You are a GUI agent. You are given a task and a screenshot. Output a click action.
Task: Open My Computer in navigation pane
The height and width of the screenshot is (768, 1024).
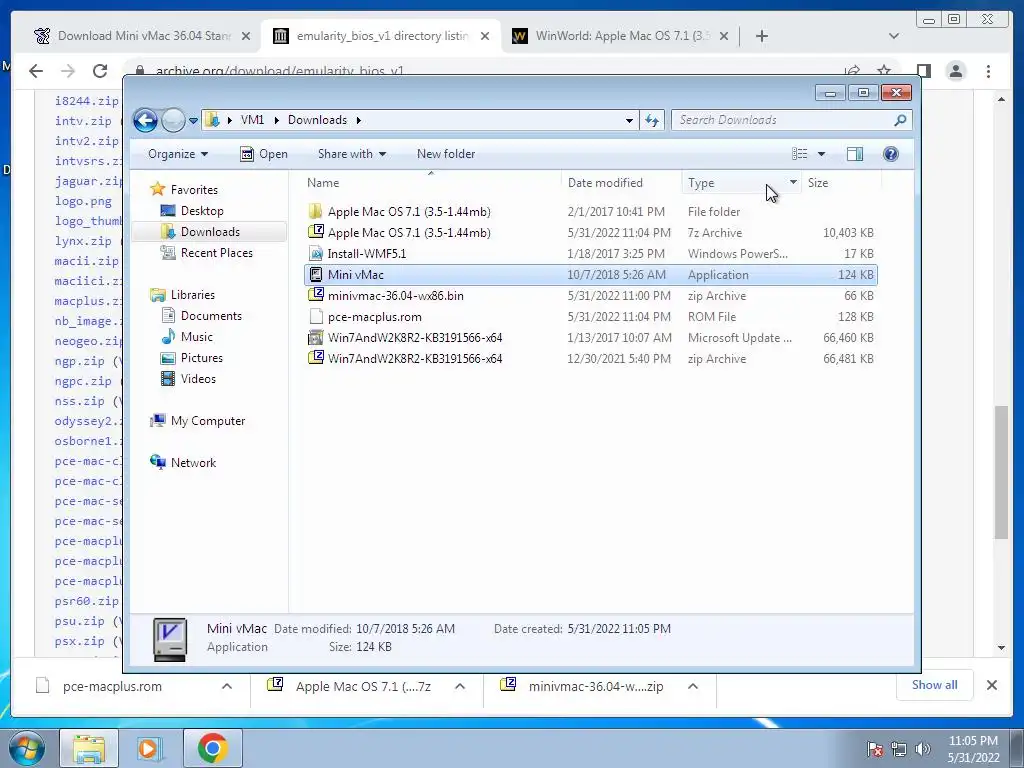click(208, 421)
